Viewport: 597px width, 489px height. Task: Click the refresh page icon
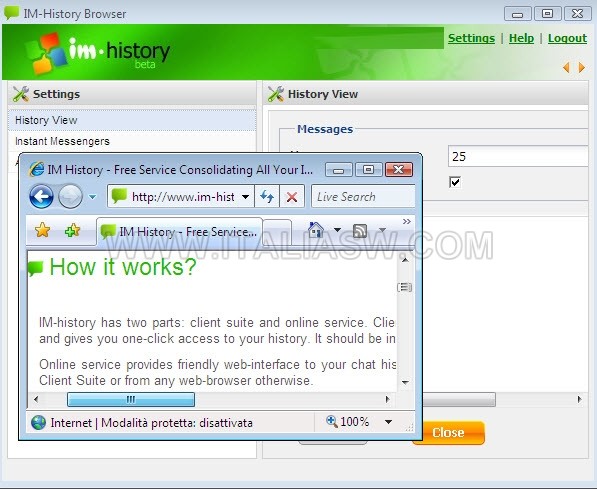coord(267,197)
